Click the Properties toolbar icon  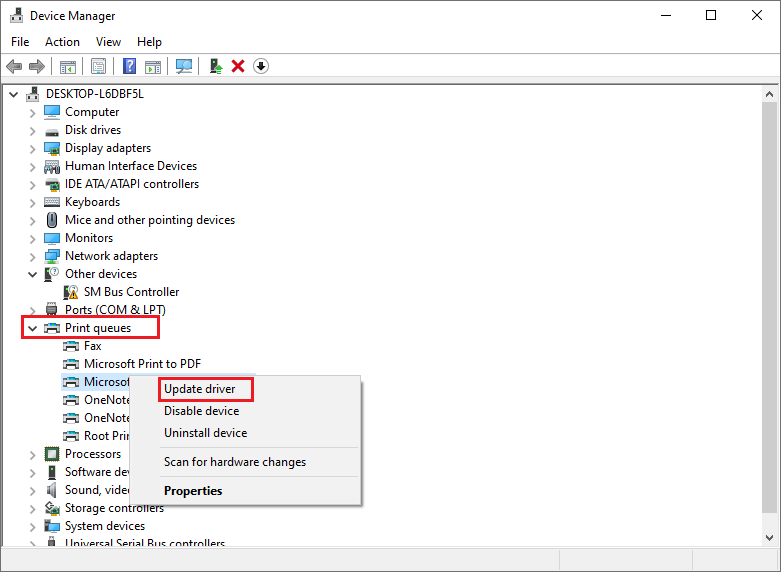coord(98,66)
